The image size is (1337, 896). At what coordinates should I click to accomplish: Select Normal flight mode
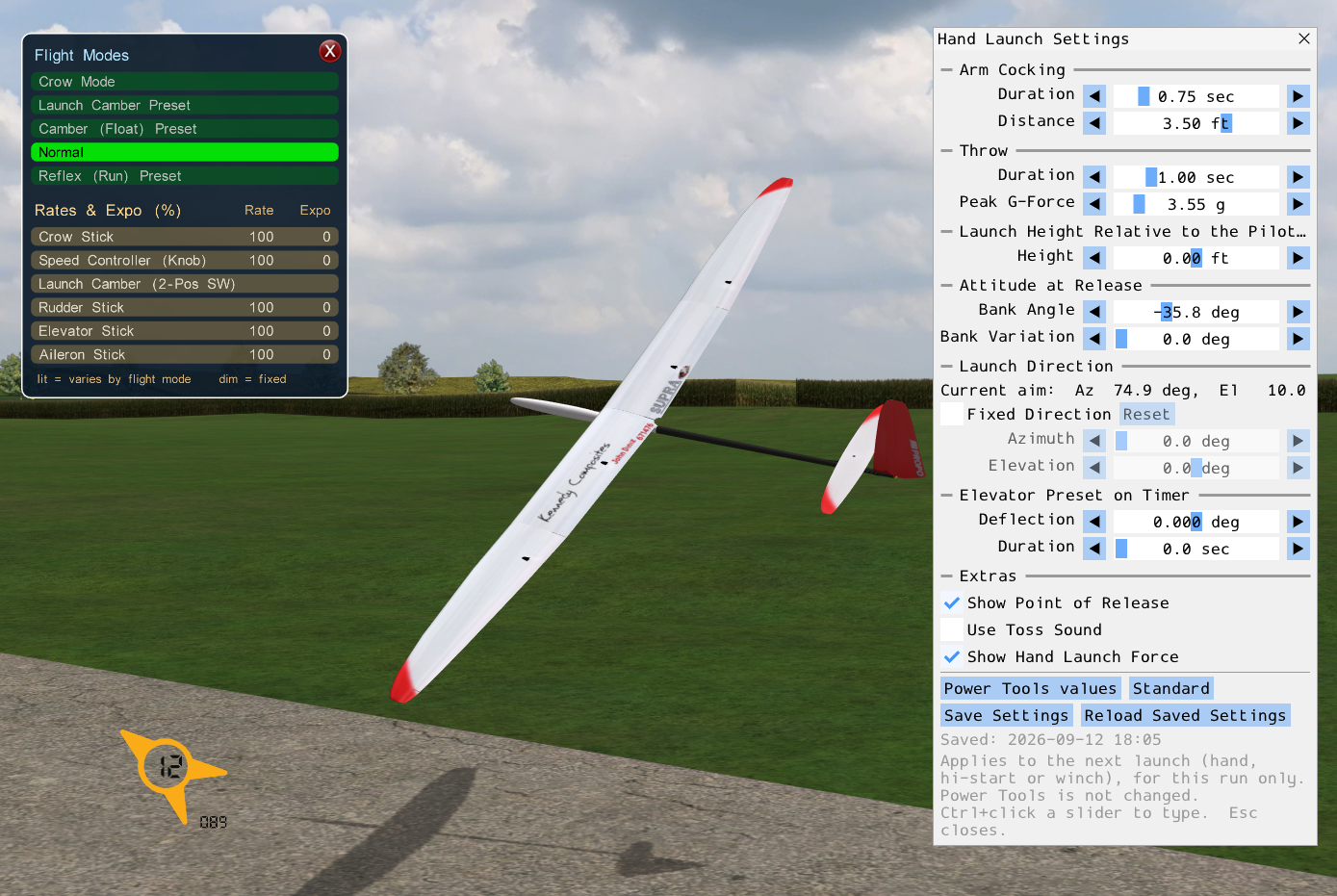point(185,152)
